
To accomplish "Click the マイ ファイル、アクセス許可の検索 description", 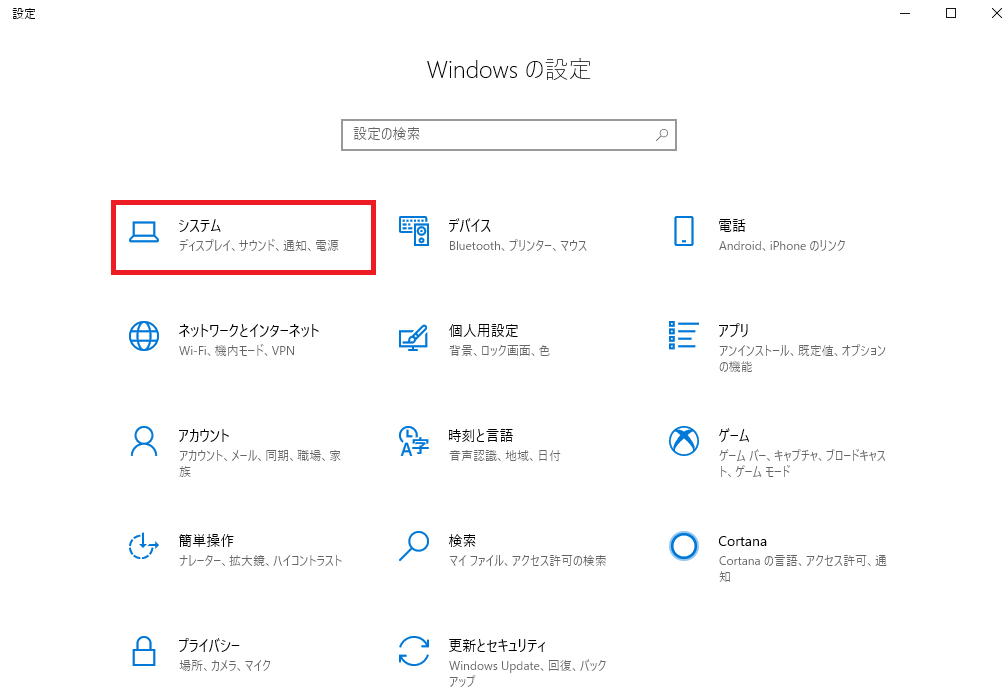I will tap(528, 561).
